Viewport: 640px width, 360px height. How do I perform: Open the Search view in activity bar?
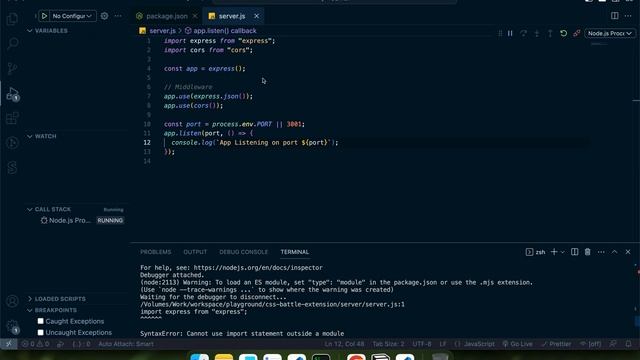12,43
